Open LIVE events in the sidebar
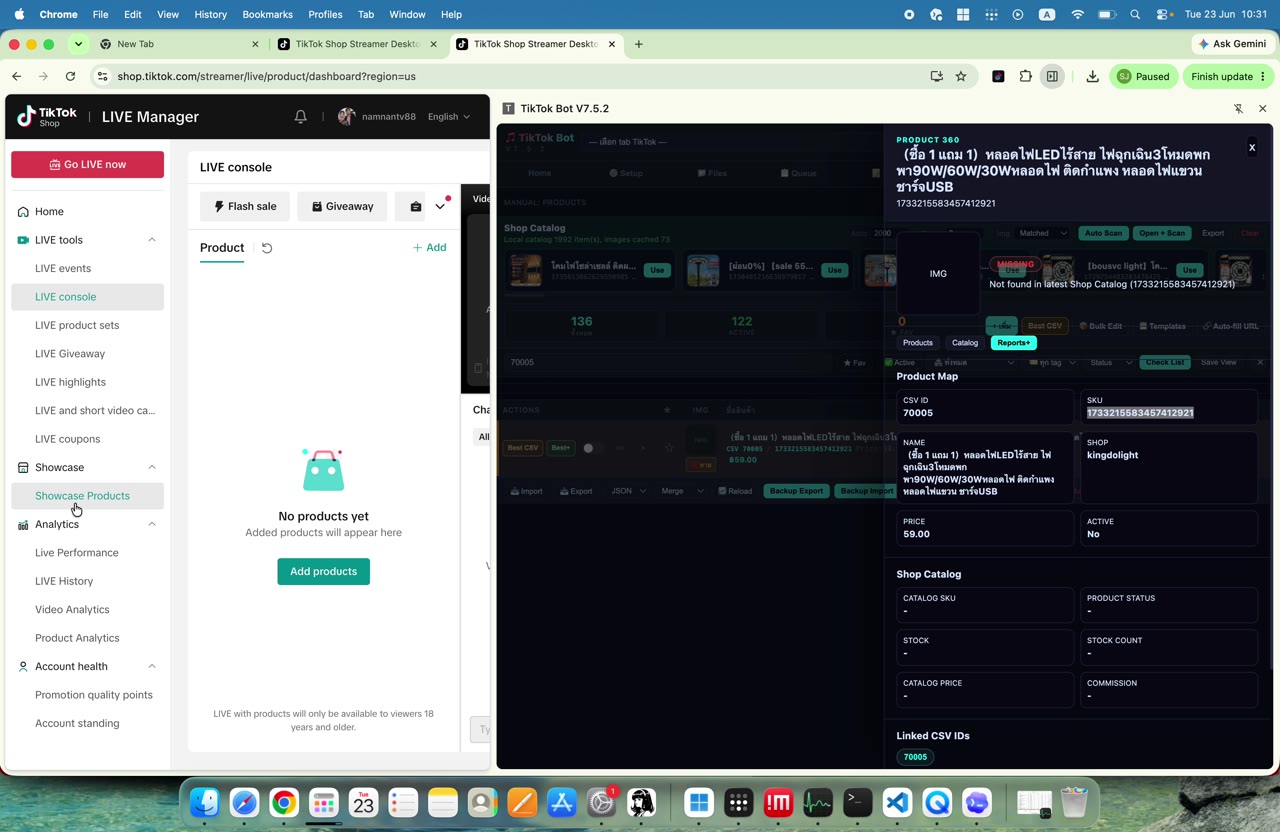 63,268
